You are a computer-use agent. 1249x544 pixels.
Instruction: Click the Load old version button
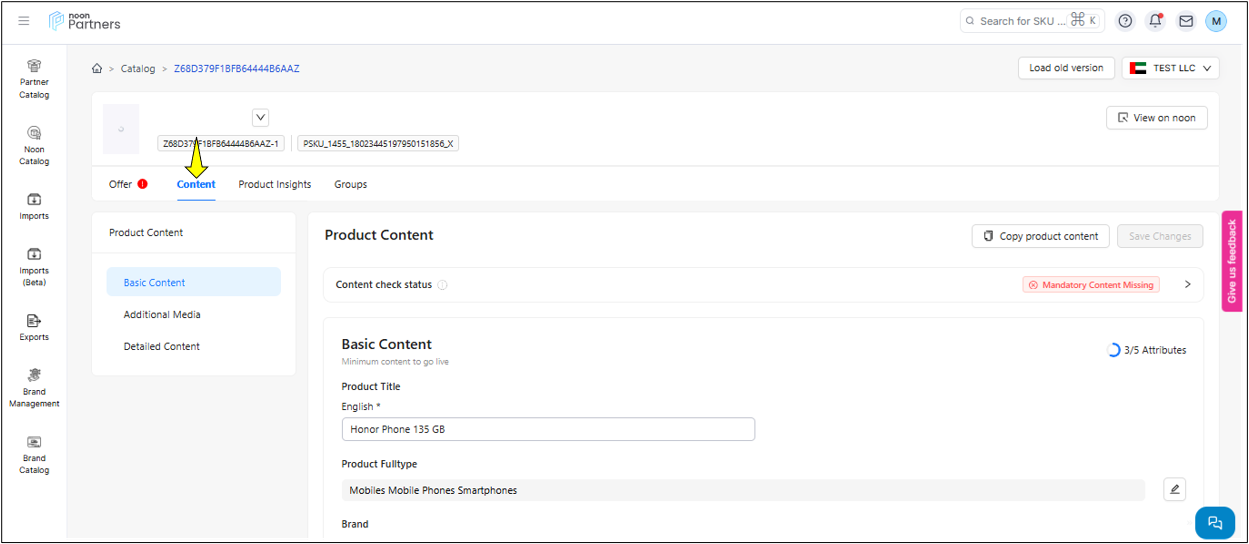coord(1066,68)
